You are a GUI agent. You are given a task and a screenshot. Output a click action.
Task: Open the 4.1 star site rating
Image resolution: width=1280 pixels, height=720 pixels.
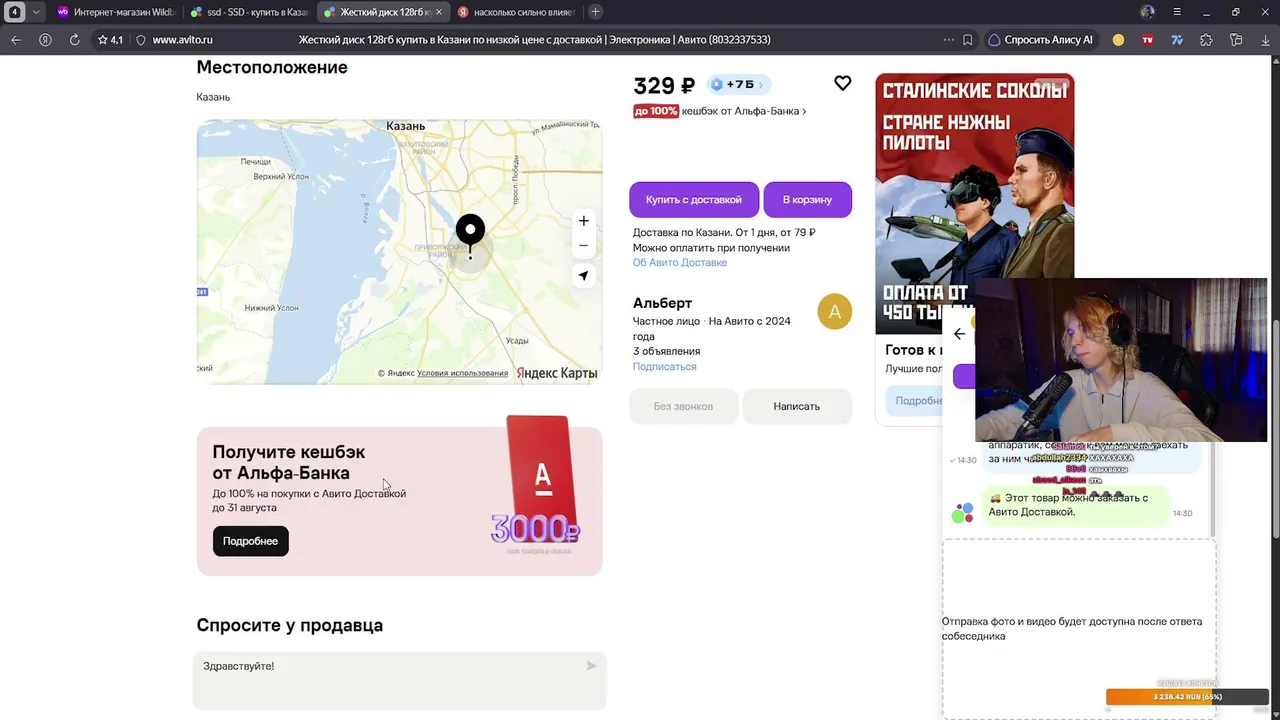110,40
